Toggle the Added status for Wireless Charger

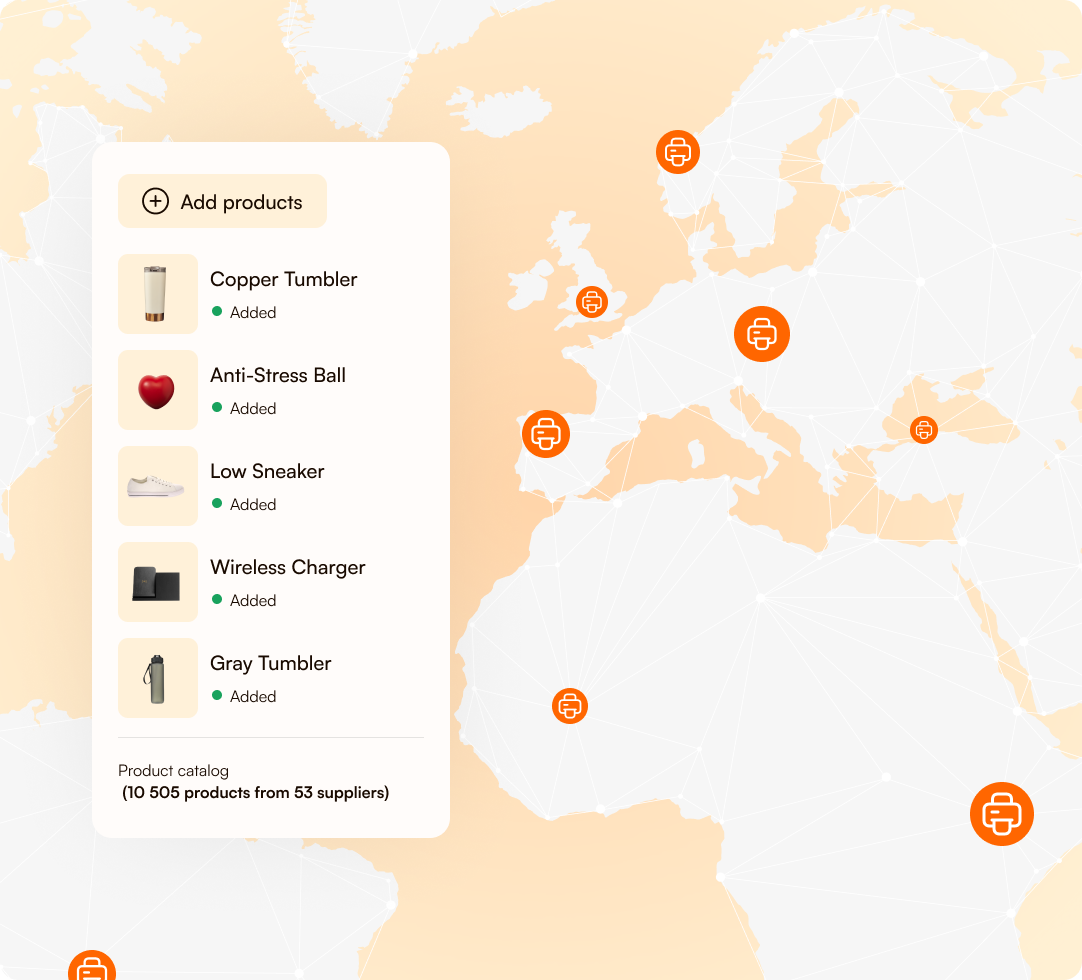pyautogui.click(x=219, y=600)
